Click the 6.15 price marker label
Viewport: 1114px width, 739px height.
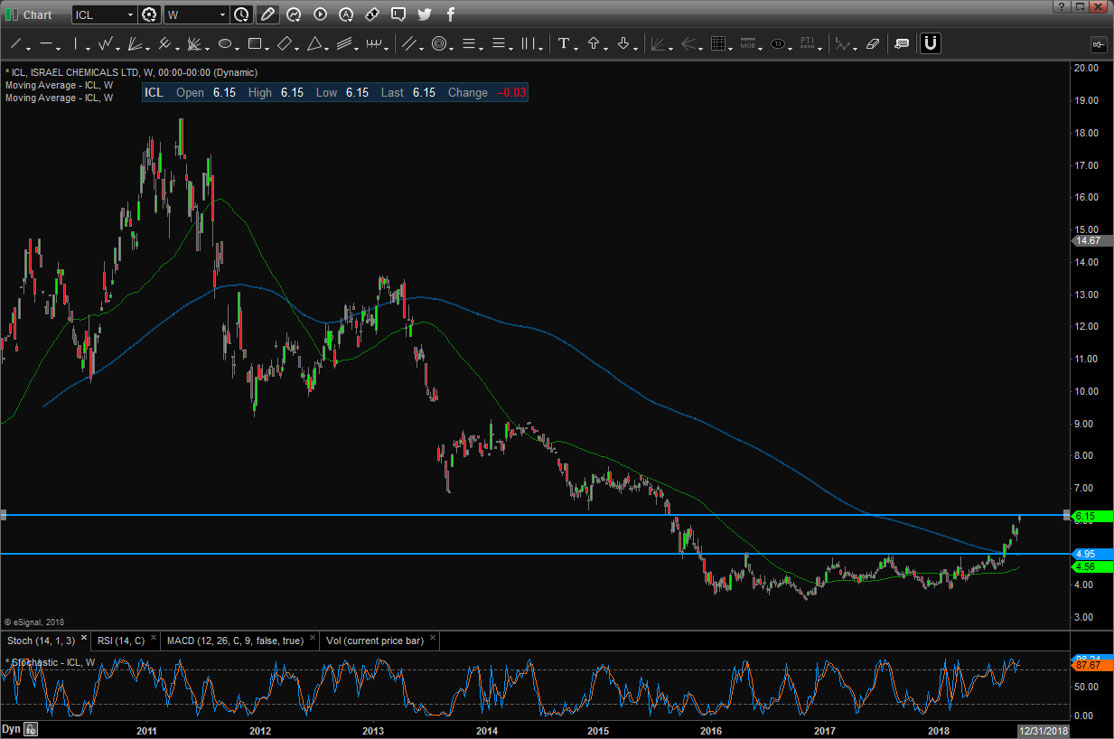coord(1092,517)
